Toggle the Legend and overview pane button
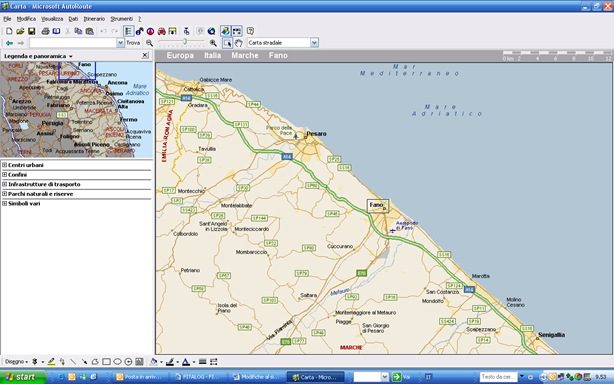This screenshot has width=614, height=384. coord(128,31)
